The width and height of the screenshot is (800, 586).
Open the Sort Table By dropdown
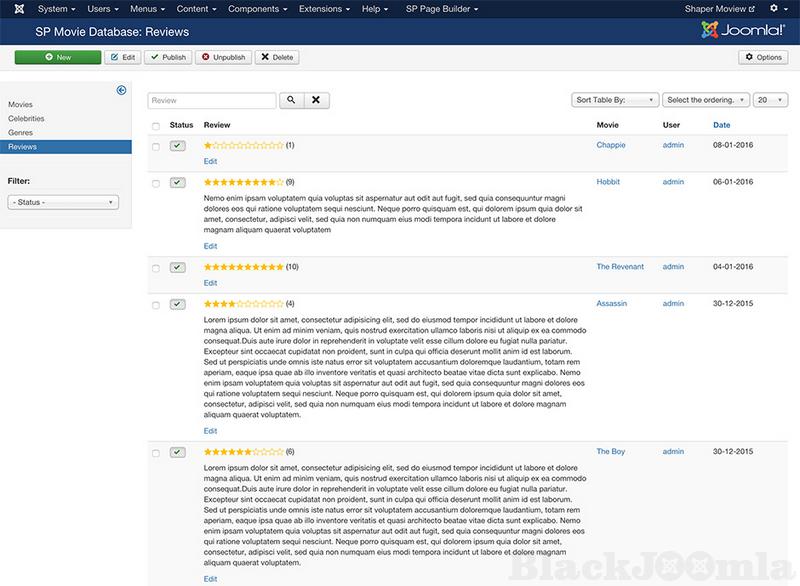pos(614,100)
